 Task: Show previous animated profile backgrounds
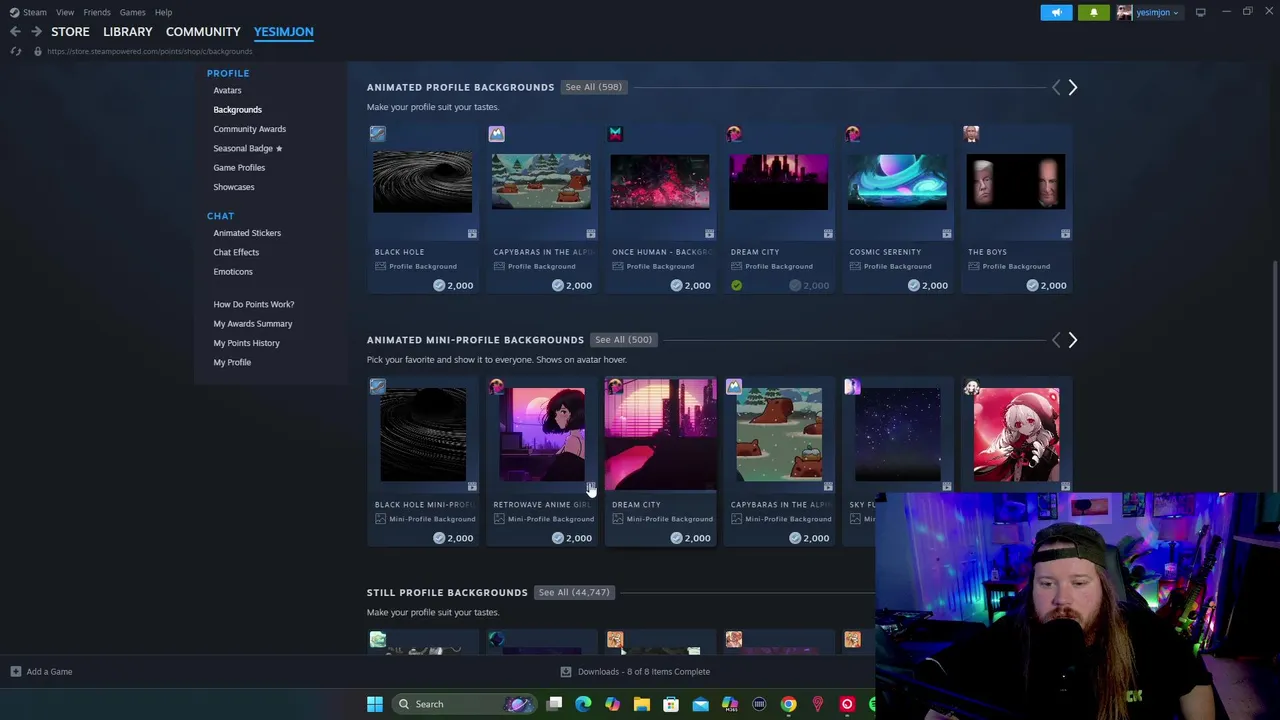pos(1055,87)
